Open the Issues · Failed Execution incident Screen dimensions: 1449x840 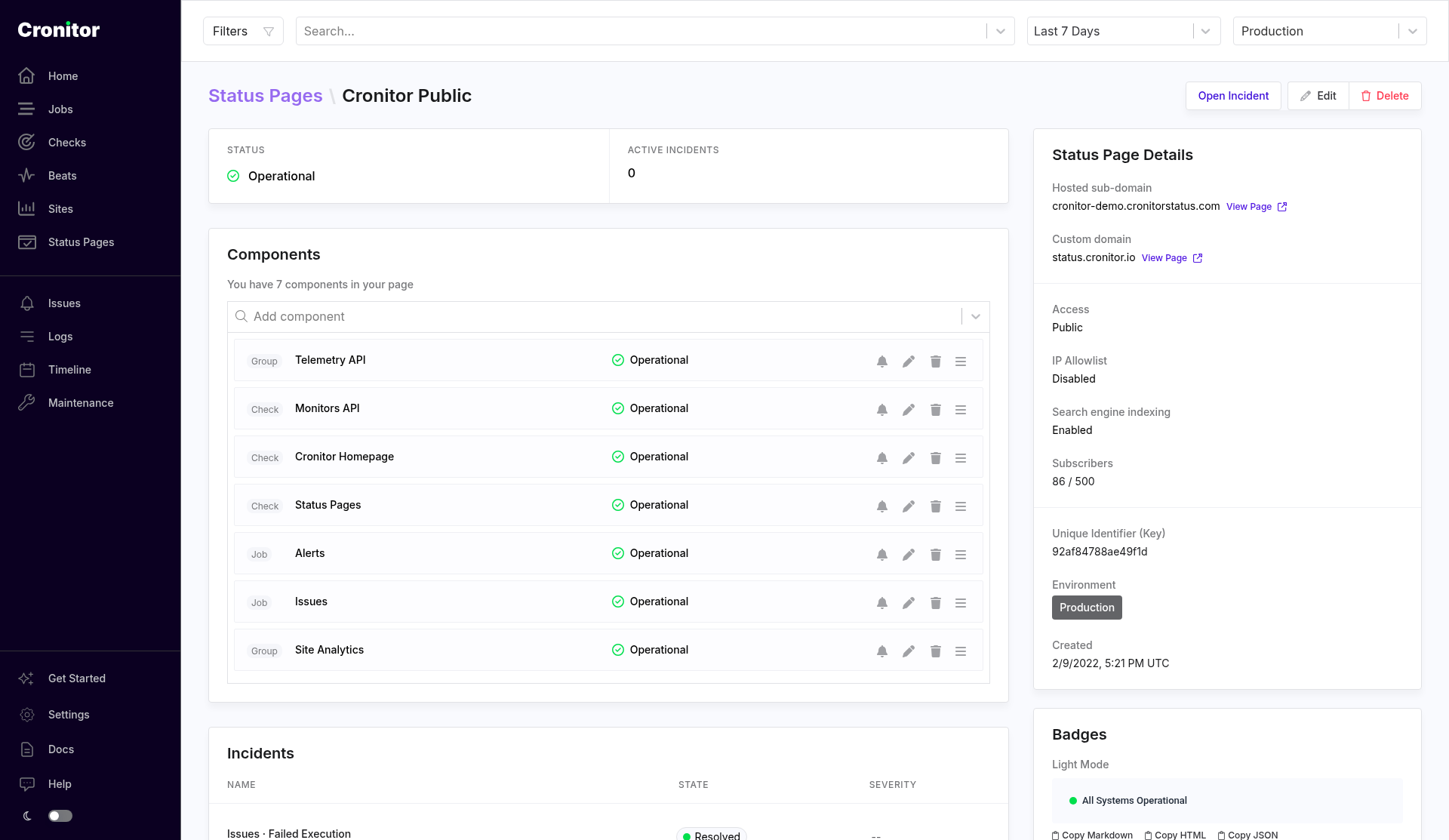click(289, 834)
